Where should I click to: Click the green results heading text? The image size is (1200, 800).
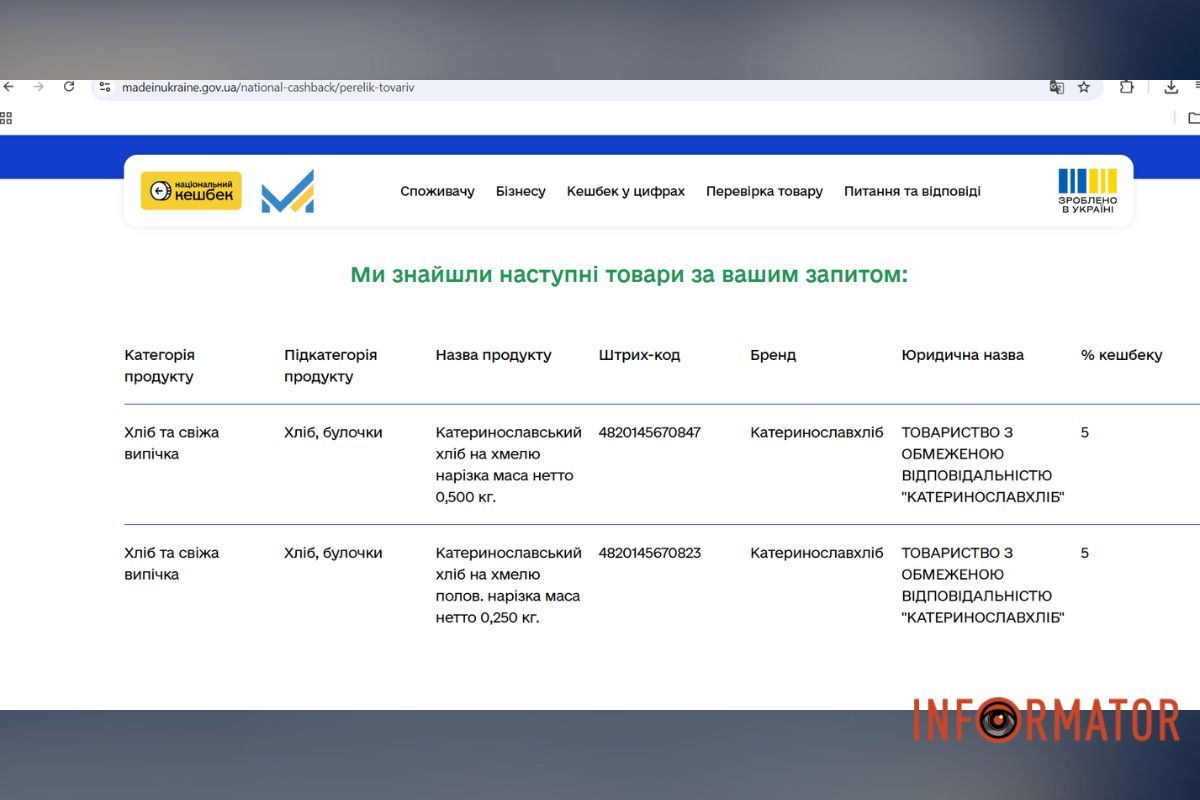[629, 274]
